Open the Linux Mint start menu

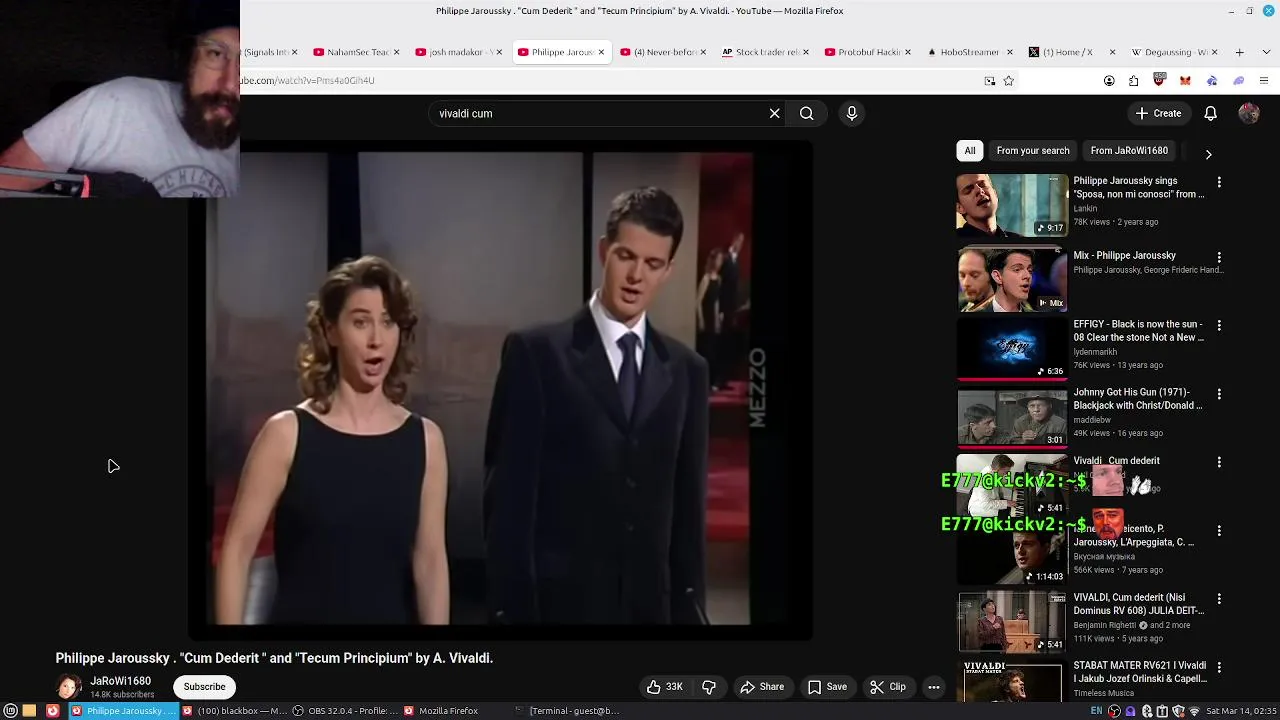11,711
